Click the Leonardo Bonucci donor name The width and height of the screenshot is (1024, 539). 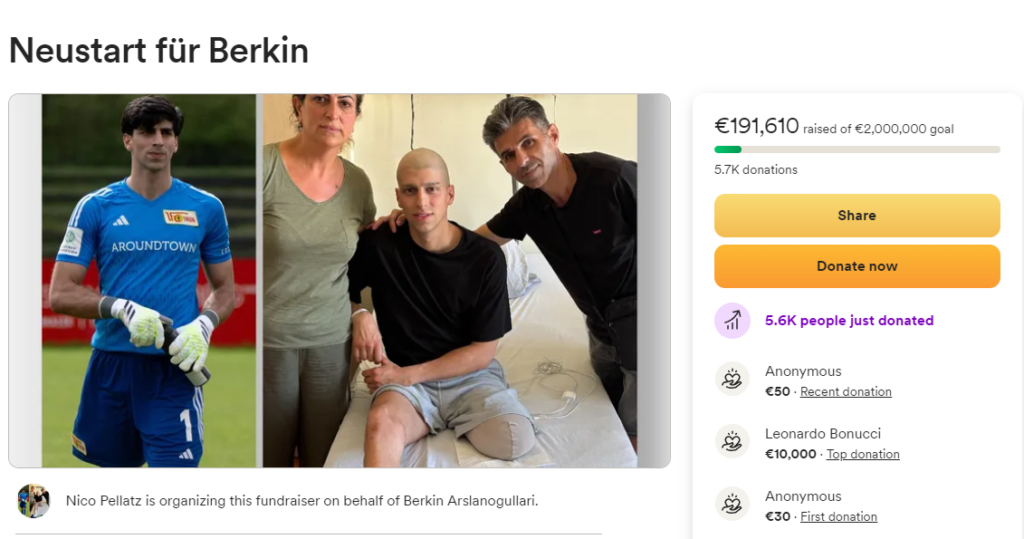click(x=823, y=434)
